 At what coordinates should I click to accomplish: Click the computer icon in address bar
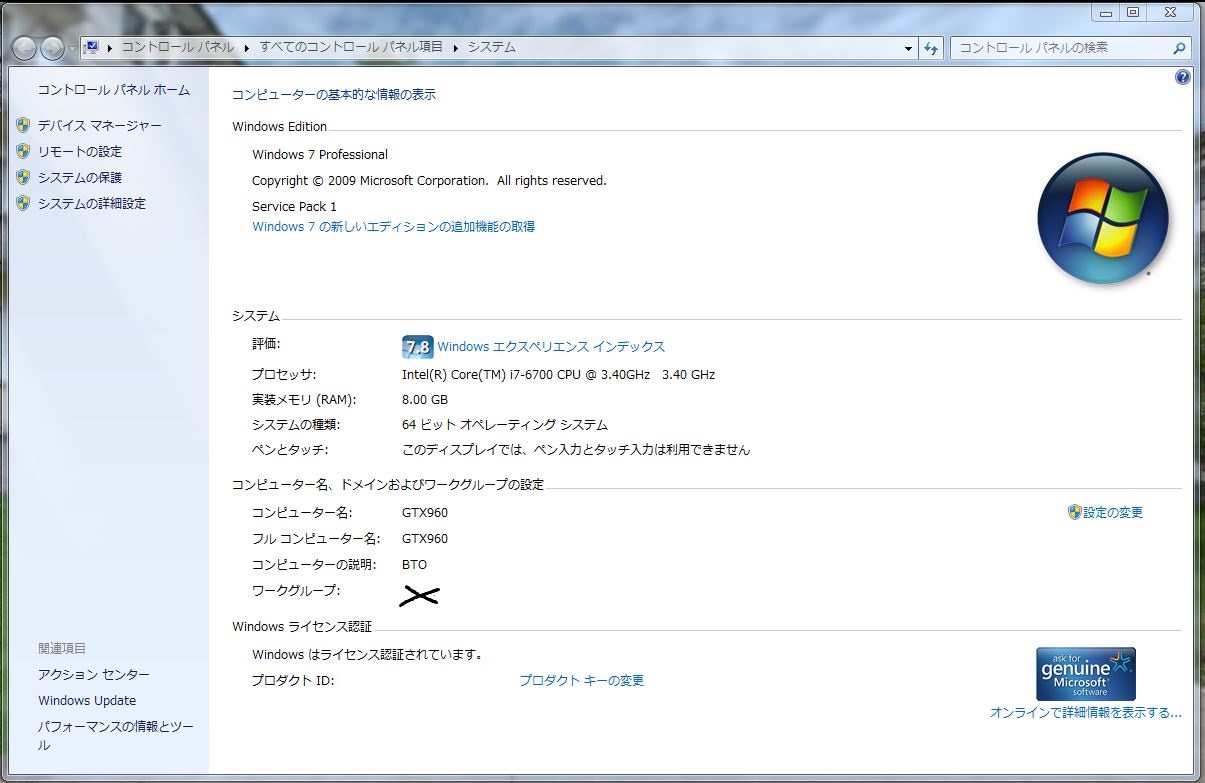pyautogui.click(x=91, y=47)
